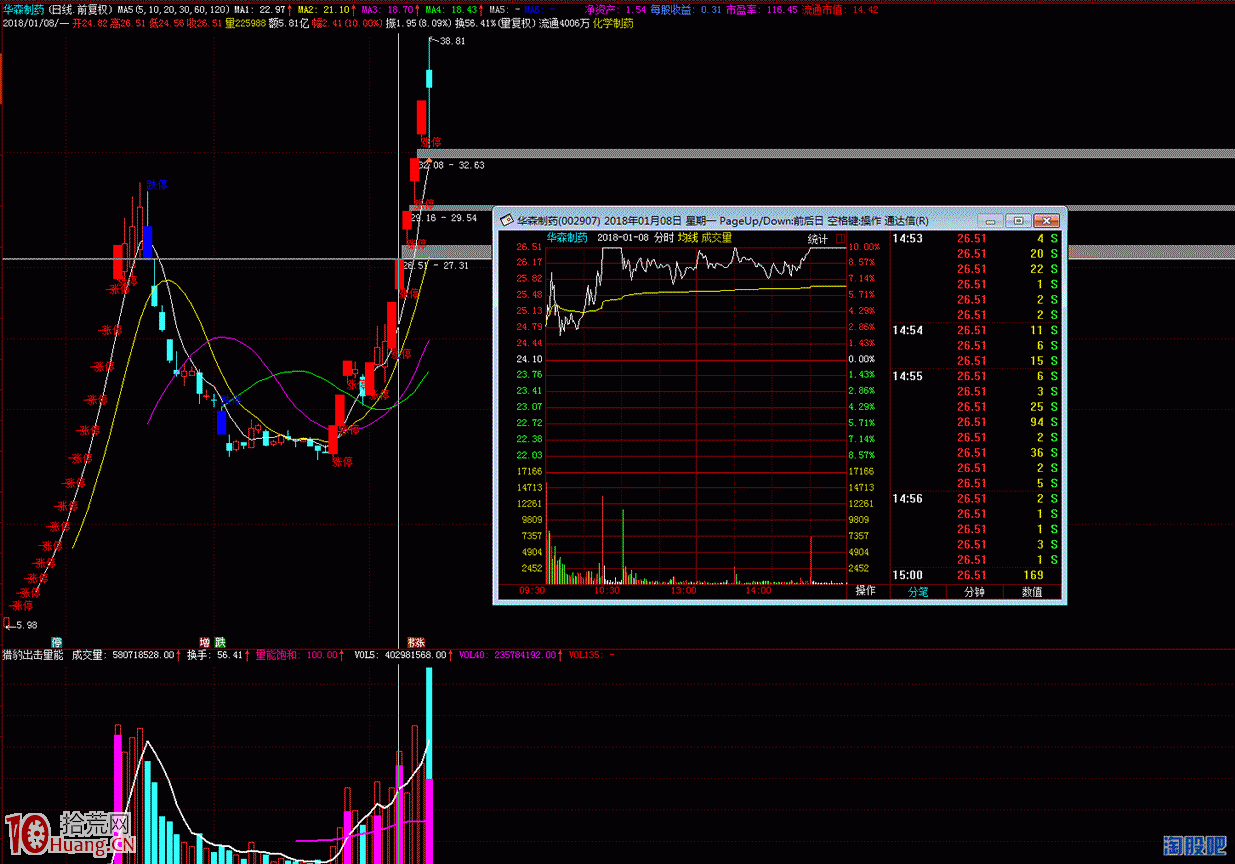
Task: Click the 10:30 time label on the intraday axis
Action: pos(607,590)
